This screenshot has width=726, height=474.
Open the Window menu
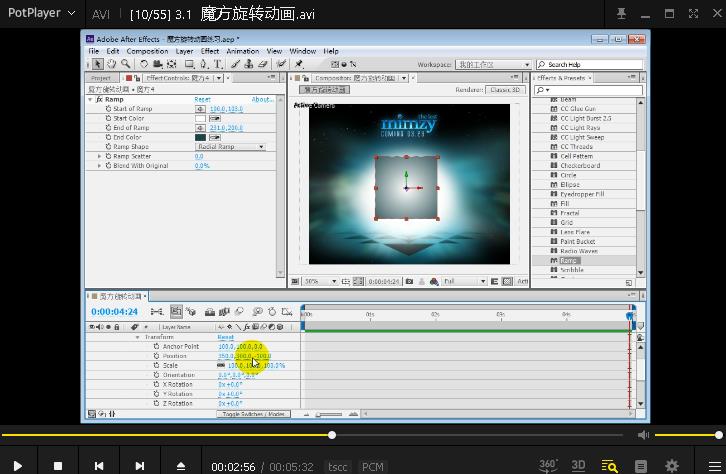pos(302,51)
